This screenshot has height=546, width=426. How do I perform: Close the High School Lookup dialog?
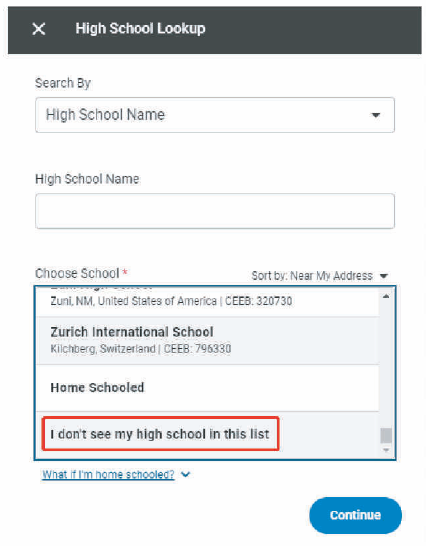[39, 29]
